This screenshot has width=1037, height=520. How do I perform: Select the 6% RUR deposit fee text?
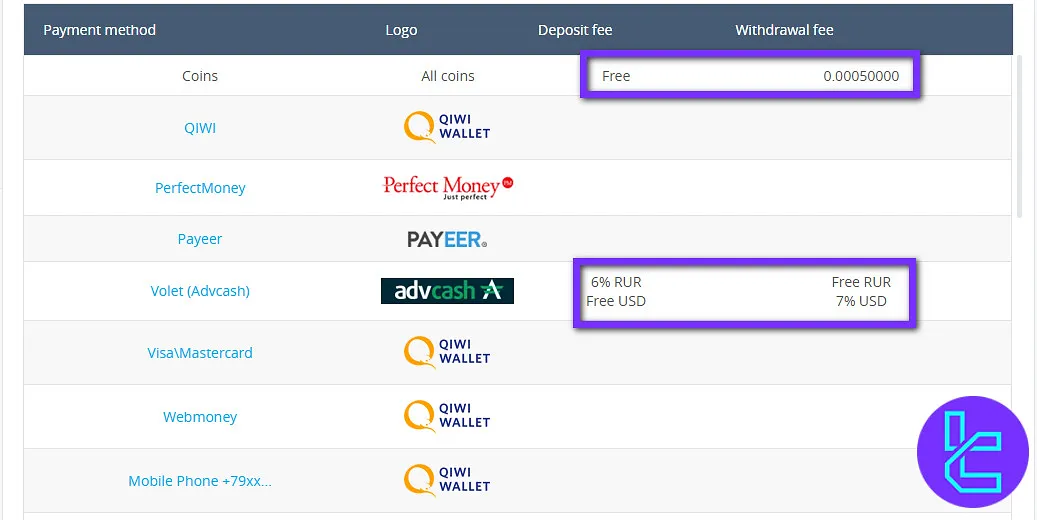tap(616, 282)
